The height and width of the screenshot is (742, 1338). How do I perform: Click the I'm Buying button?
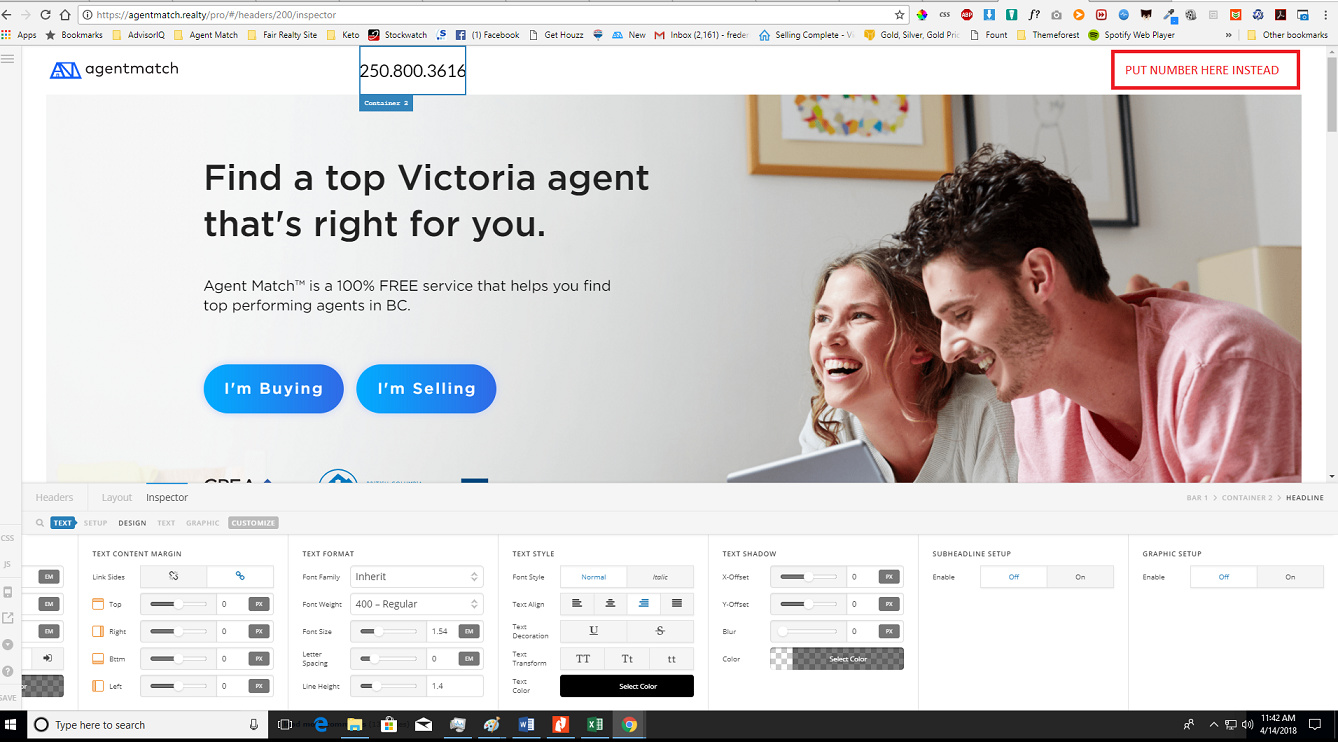pyautogui.click(x=273, y=389)
